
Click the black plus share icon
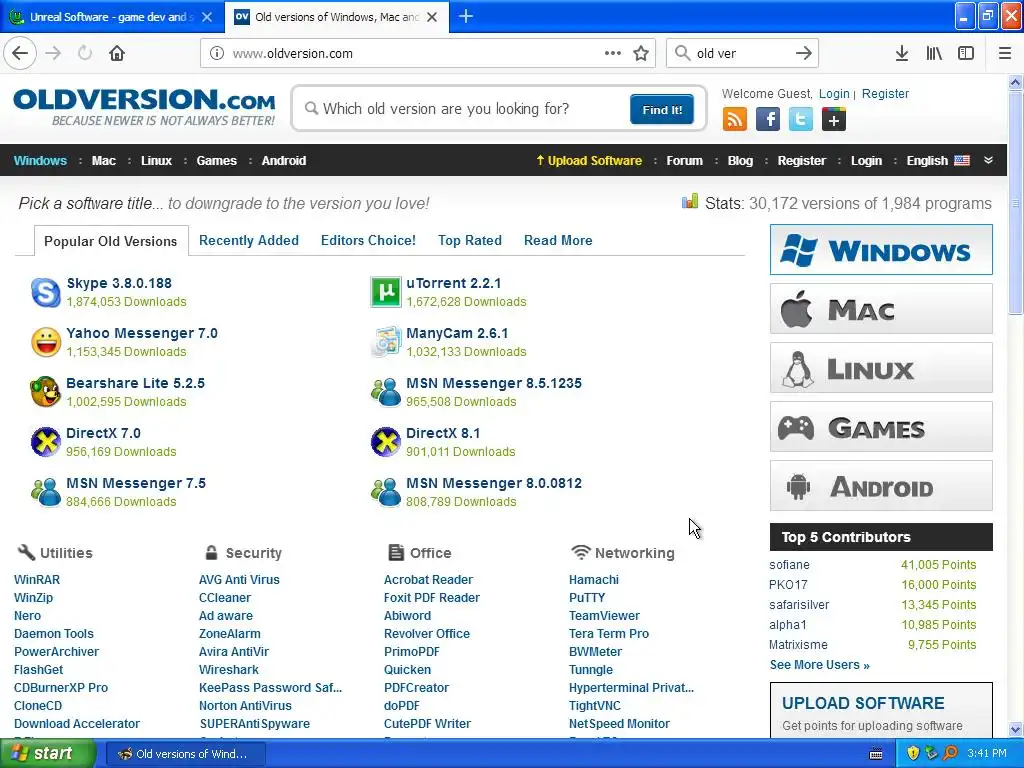point(834,119)
